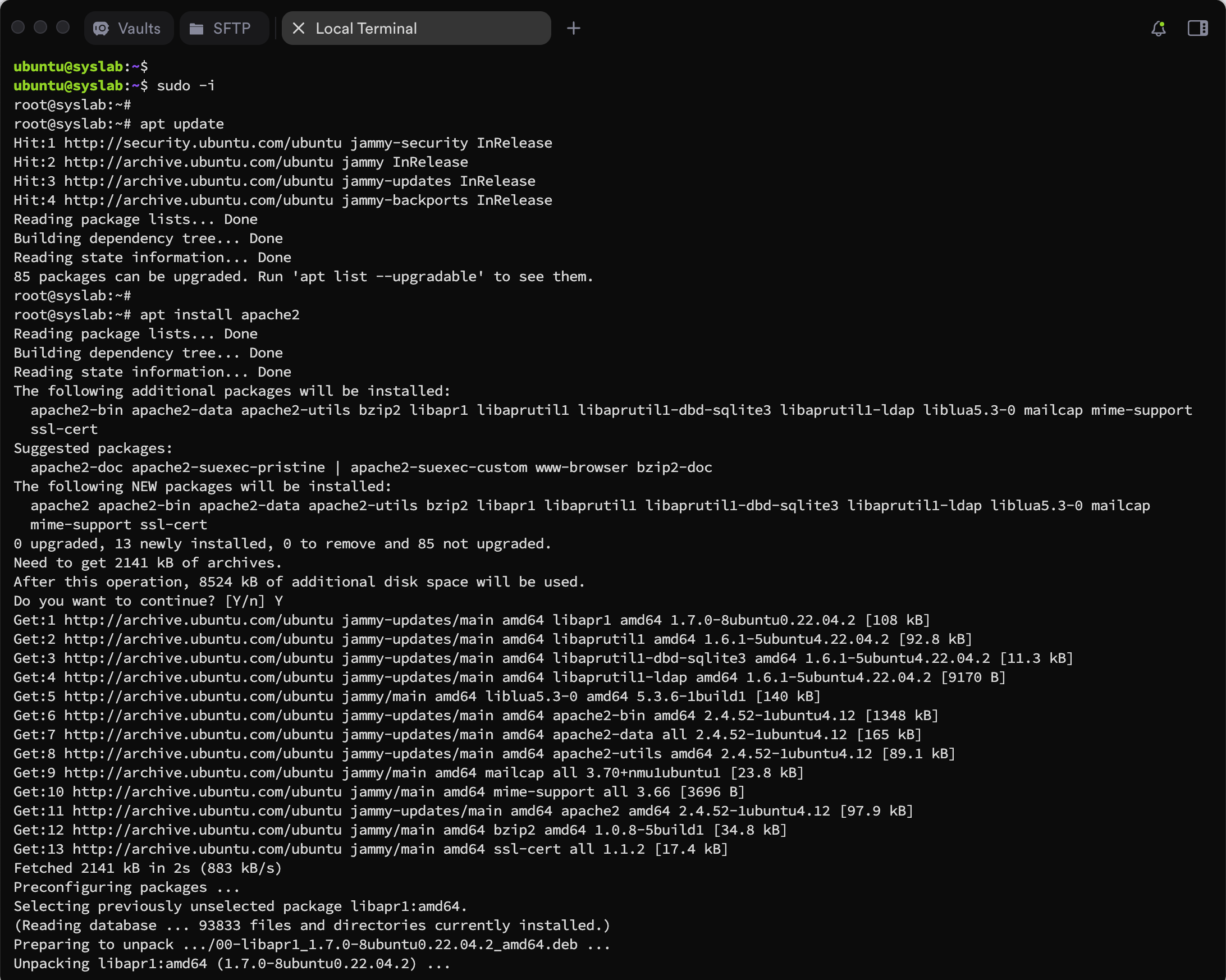This screenshot has width=1226, height=980.
Task: Click 'Suggested packages:' line
Action: (x=93, y=448)
